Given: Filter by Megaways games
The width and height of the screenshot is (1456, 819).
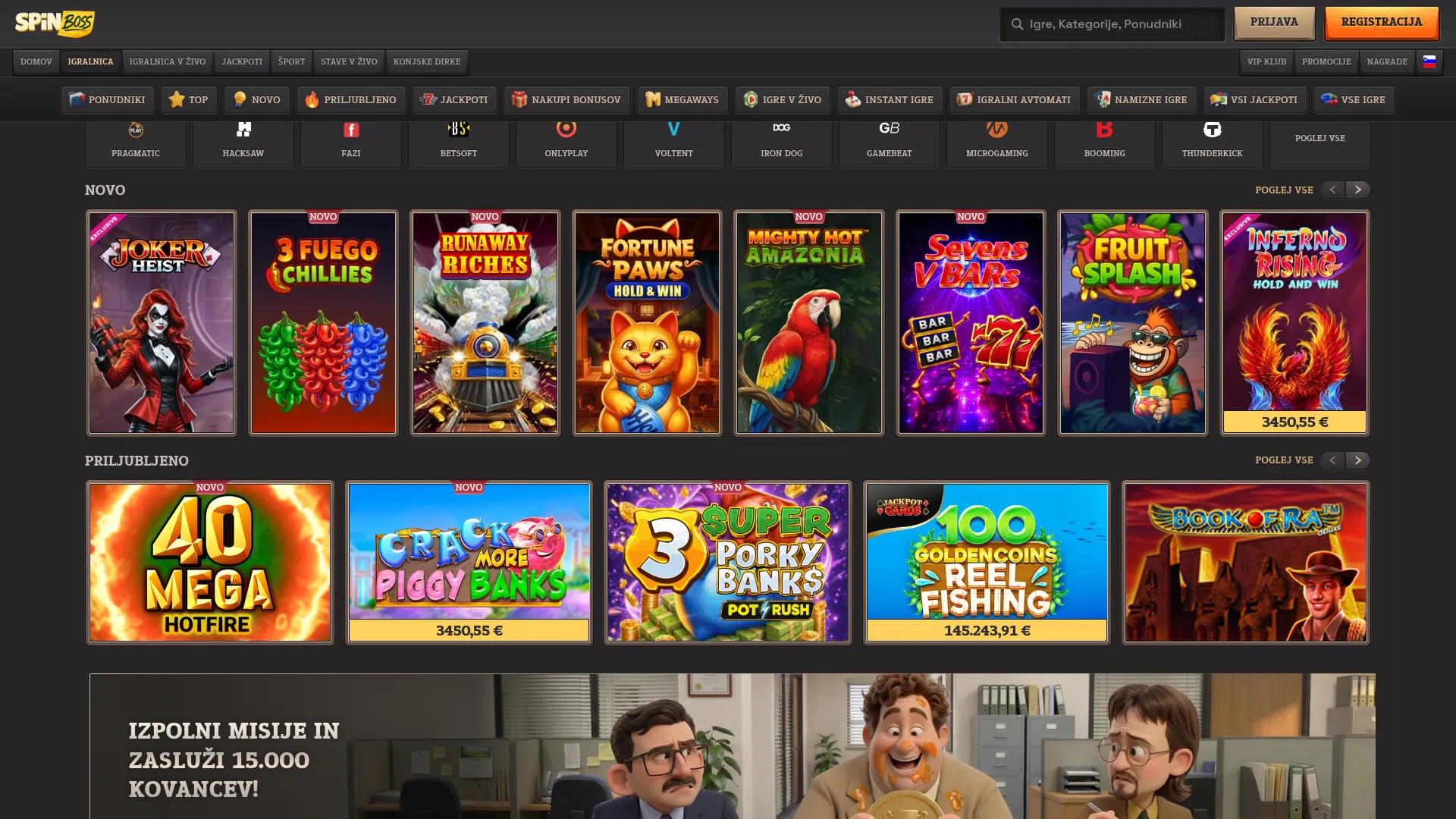Looking at the screenshot, I should [x=682, y=99].
